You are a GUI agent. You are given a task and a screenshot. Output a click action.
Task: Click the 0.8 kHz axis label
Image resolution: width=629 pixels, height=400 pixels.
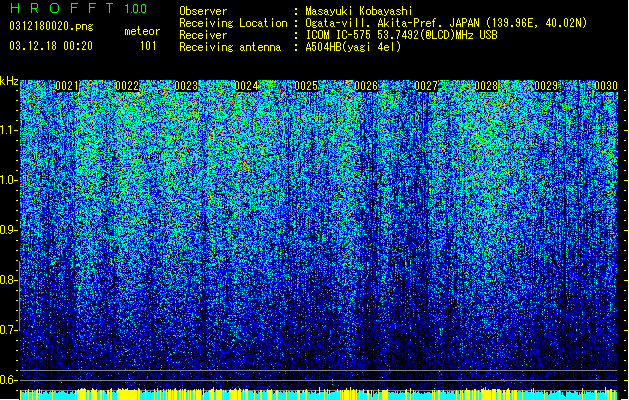click(x=9, y=280)
